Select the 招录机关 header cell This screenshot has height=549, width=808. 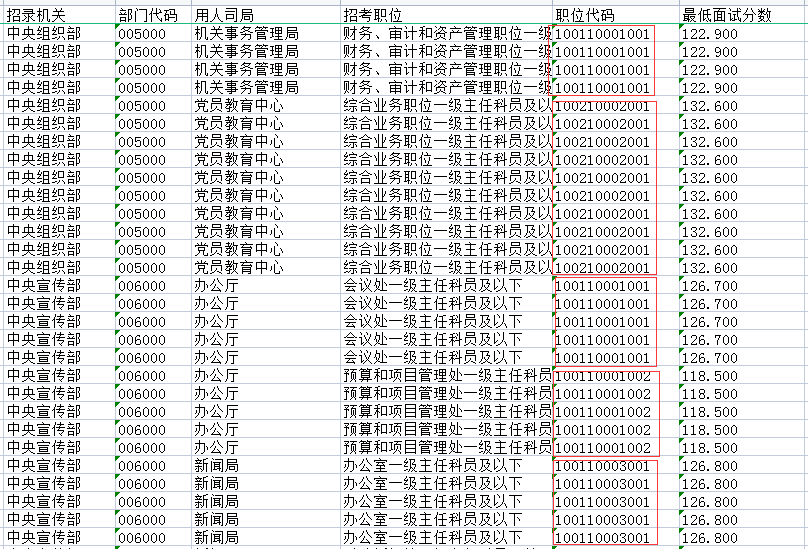[x=59, y=15]
